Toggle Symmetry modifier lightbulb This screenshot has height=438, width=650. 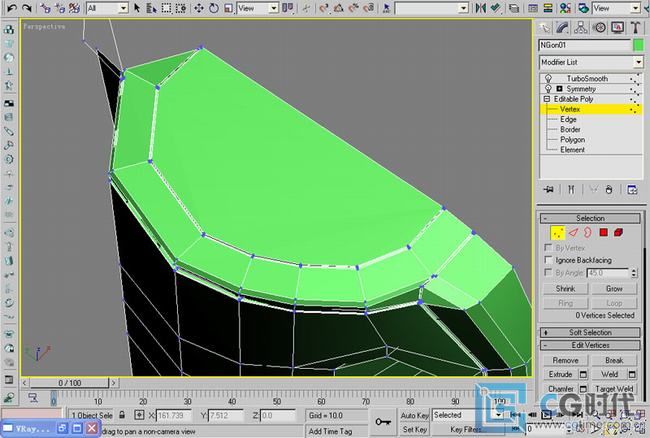(x=548, y=89)
